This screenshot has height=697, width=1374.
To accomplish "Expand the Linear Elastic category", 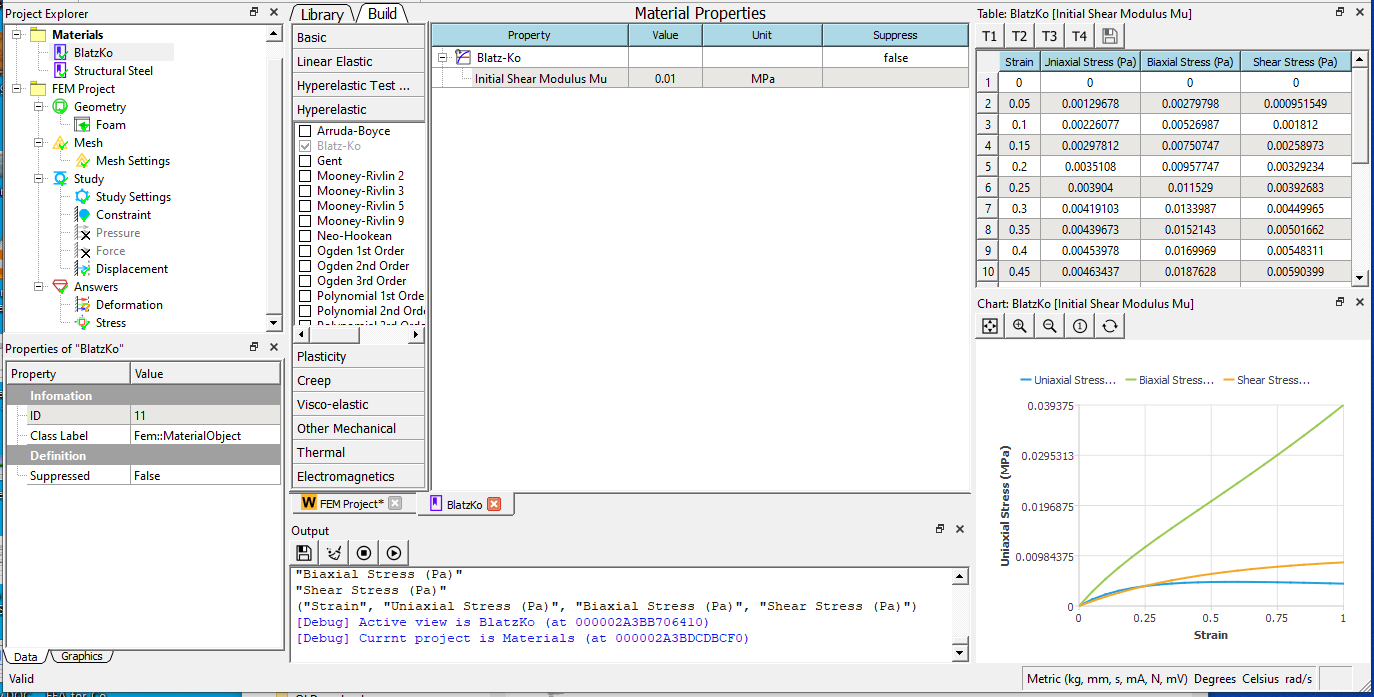I will click(359, 62).
